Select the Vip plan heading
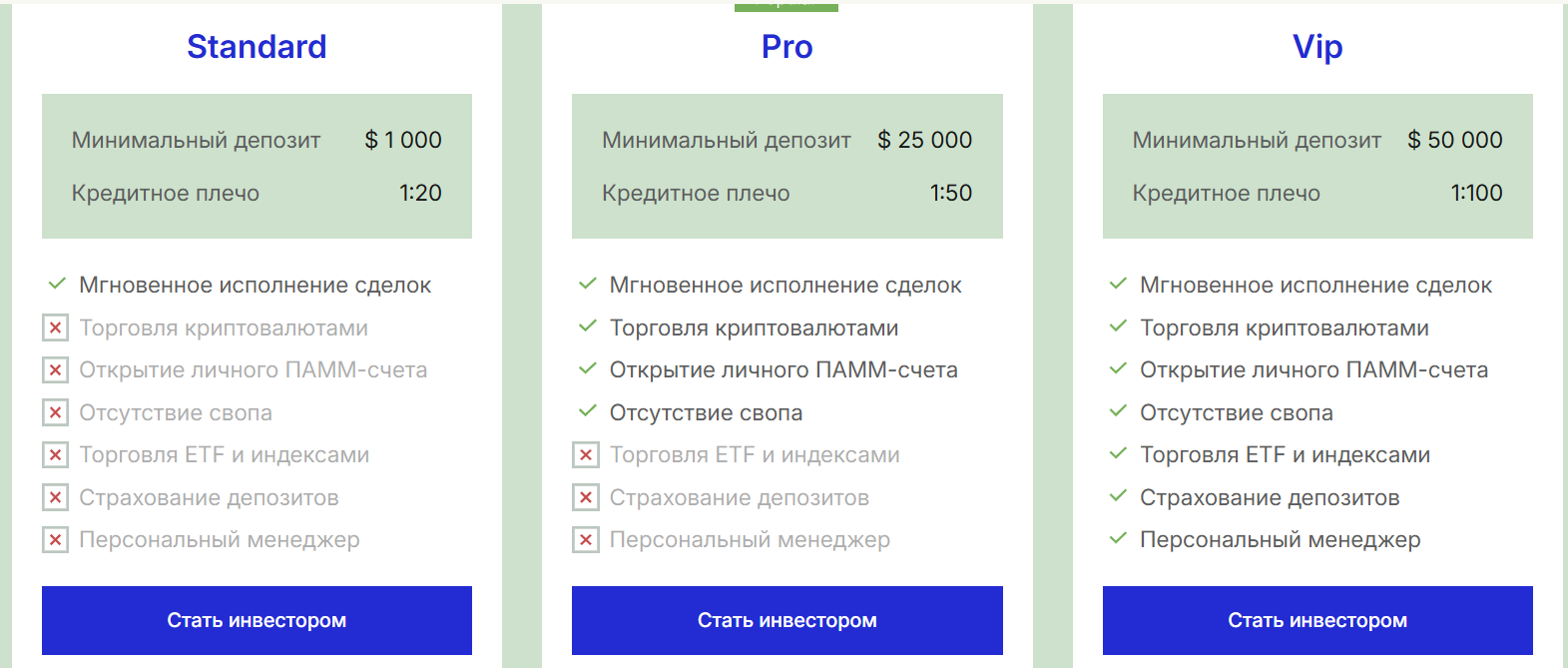Screen dimensions: 1568x668 click(1317, 47)
